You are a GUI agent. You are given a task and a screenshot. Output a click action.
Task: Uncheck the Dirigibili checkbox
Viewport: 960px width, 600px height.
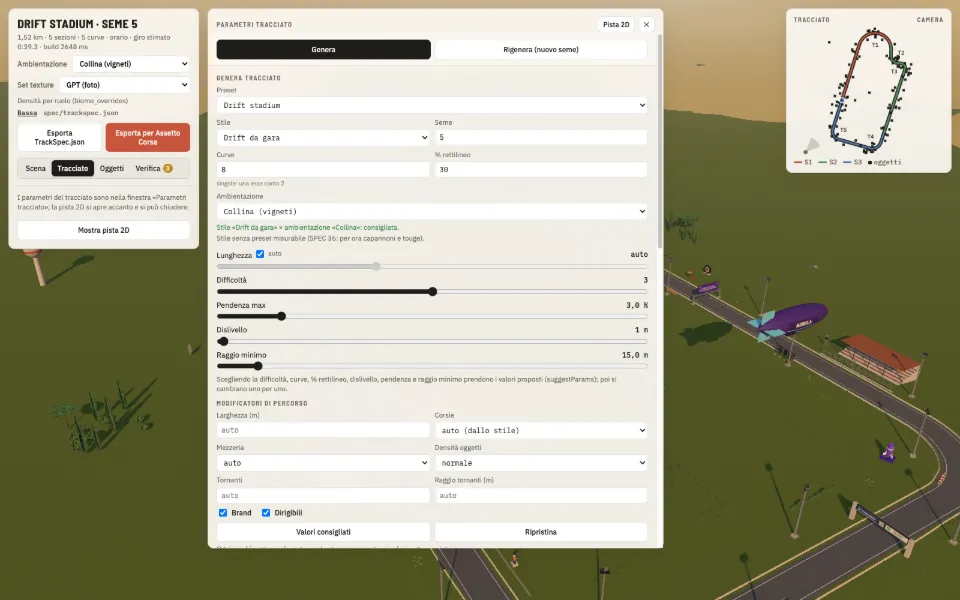click(266, 512)
